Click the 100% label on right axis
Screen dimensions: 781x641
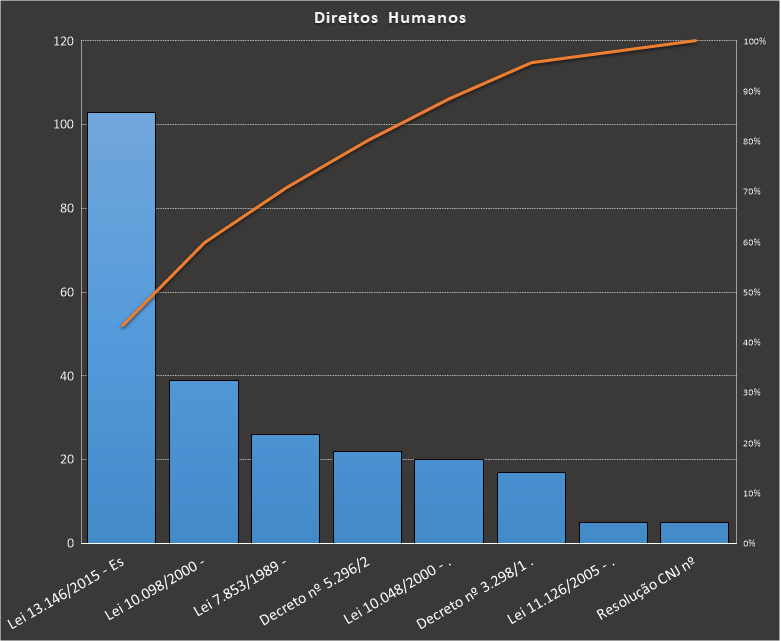click(x=755, y=41)
